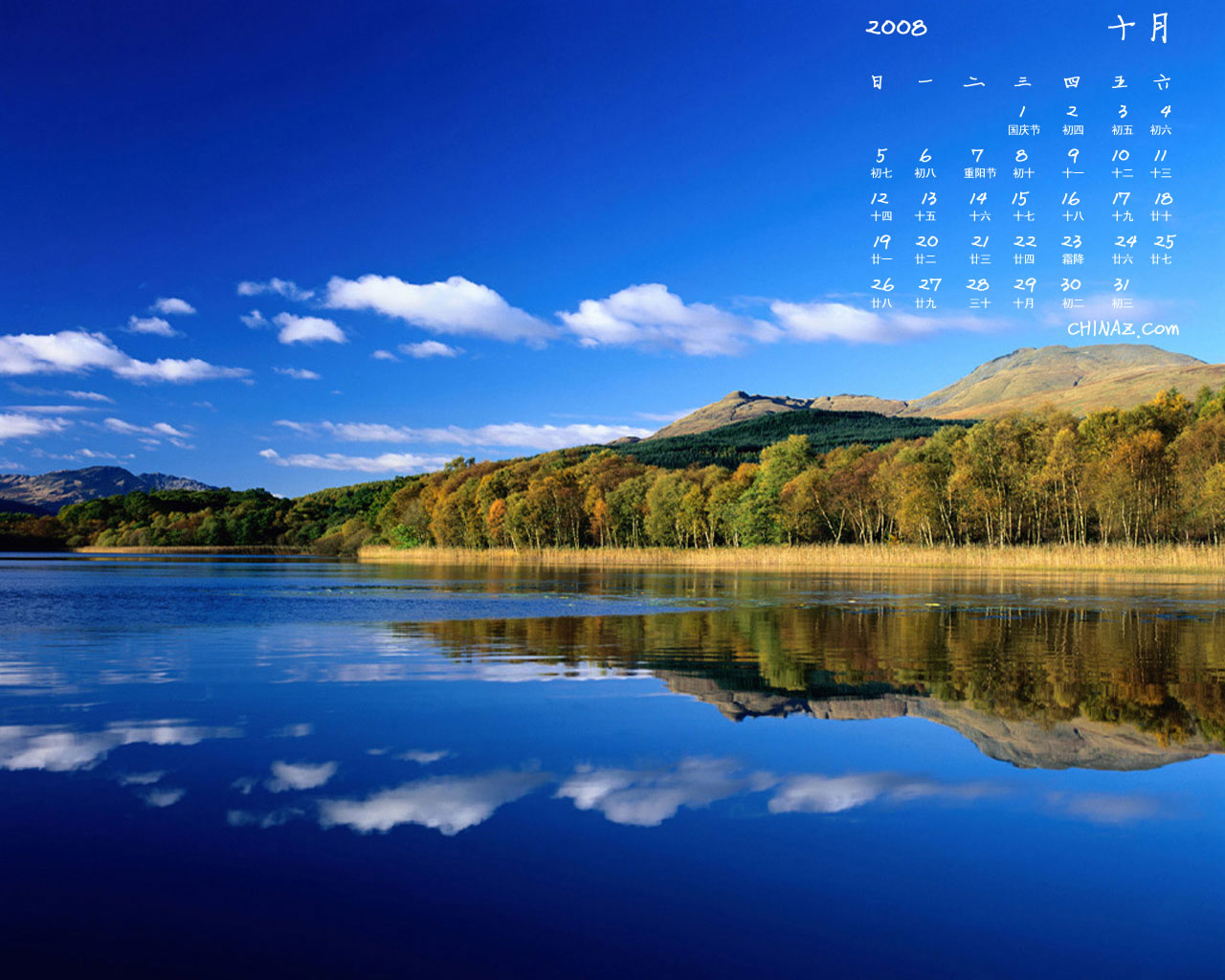Viewport: 1225px width, 980px height.
Task: Click the 三 Wednesday column header
Action: [1023, 82]
